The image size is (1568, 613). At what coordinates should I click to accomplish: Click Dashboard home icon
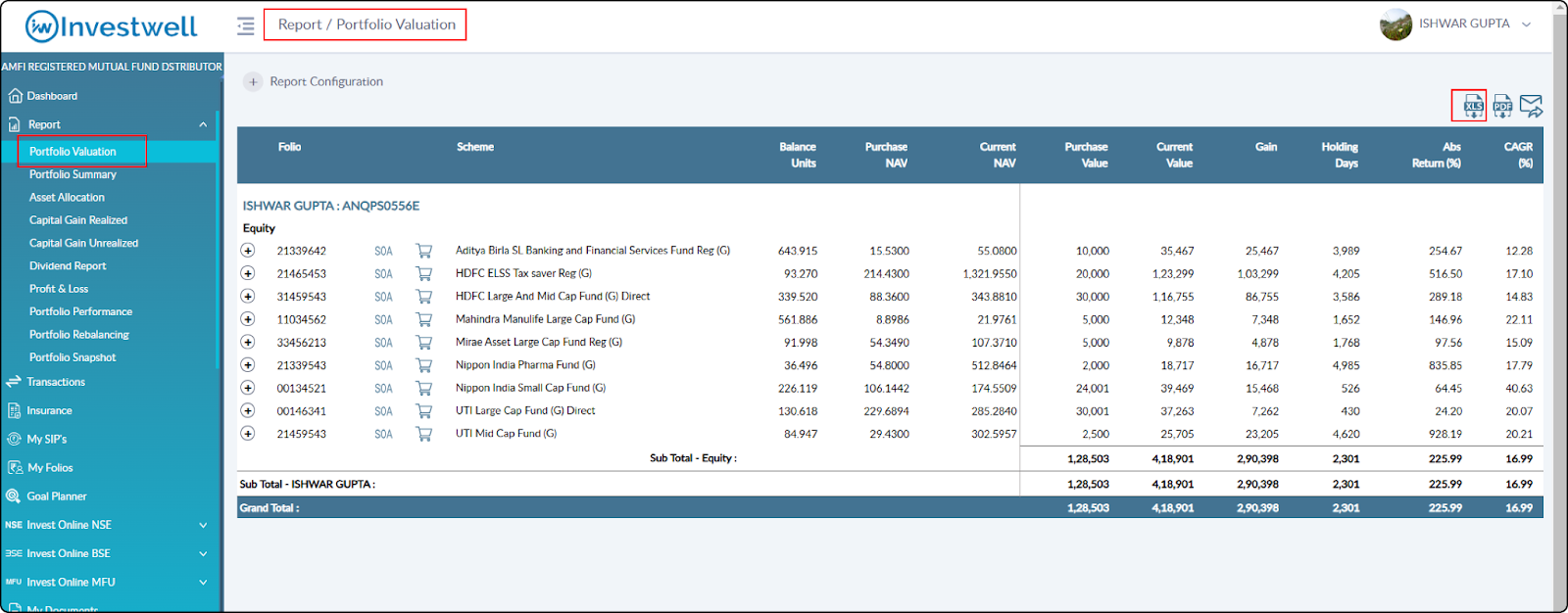[15, 96]
